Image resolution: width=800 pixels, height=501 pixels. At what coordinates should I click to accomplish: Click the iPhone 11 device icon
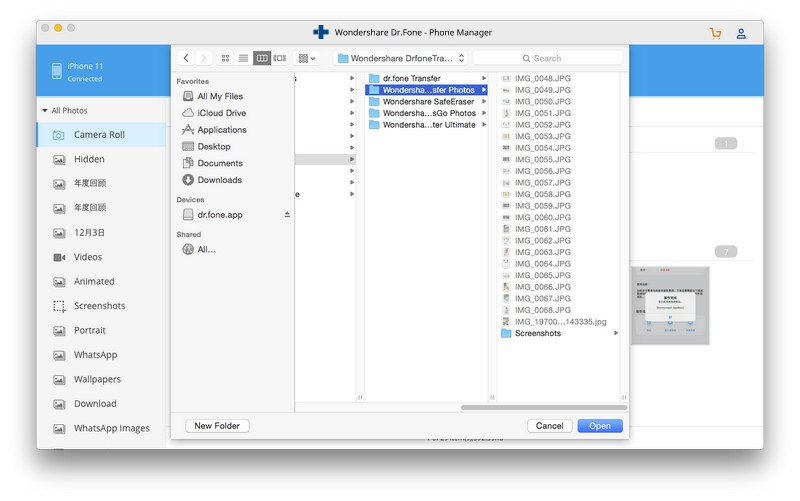(x=57, y=71)
